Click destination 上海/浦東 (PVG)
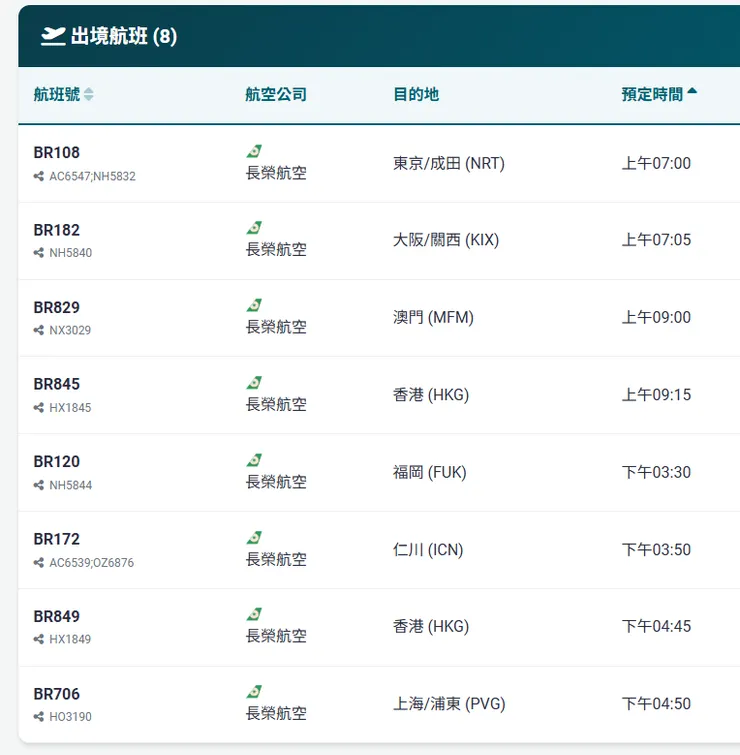 tap(449, 704)
